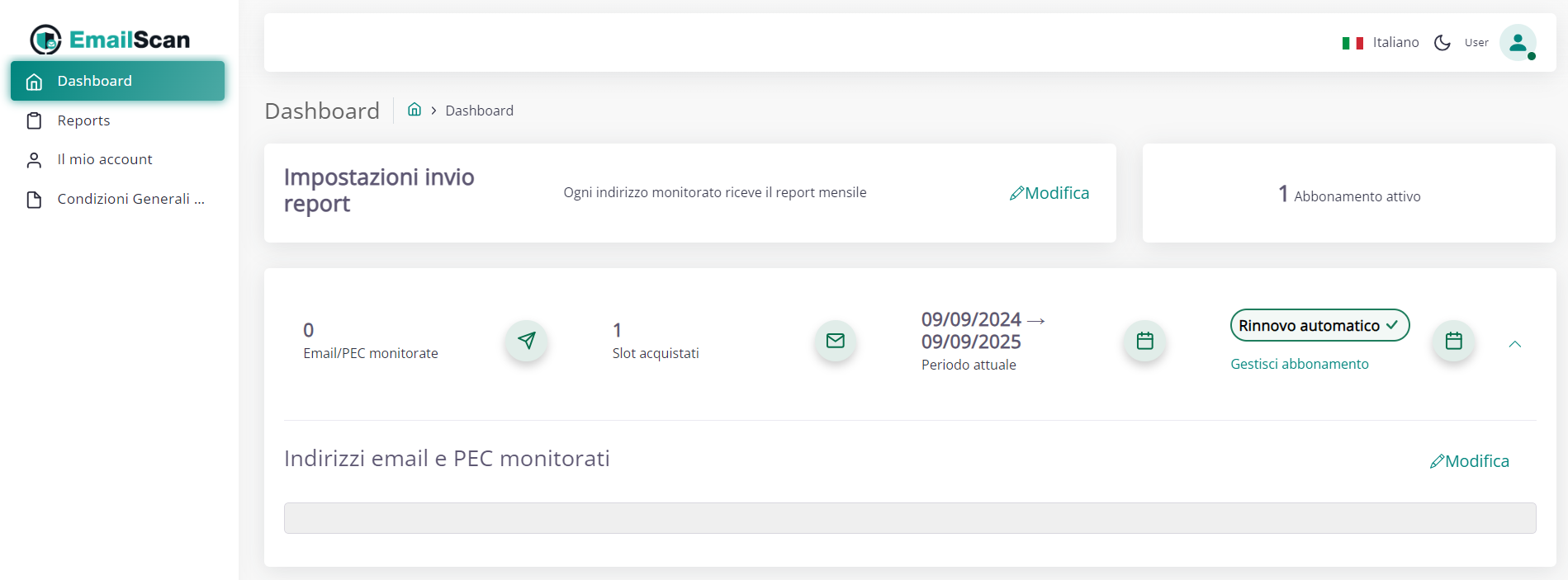The image size is (1568, 580).
Task: Click the 0 Email/PEC monitorate text
Action: pyautogui.click(x=371, y=341)
